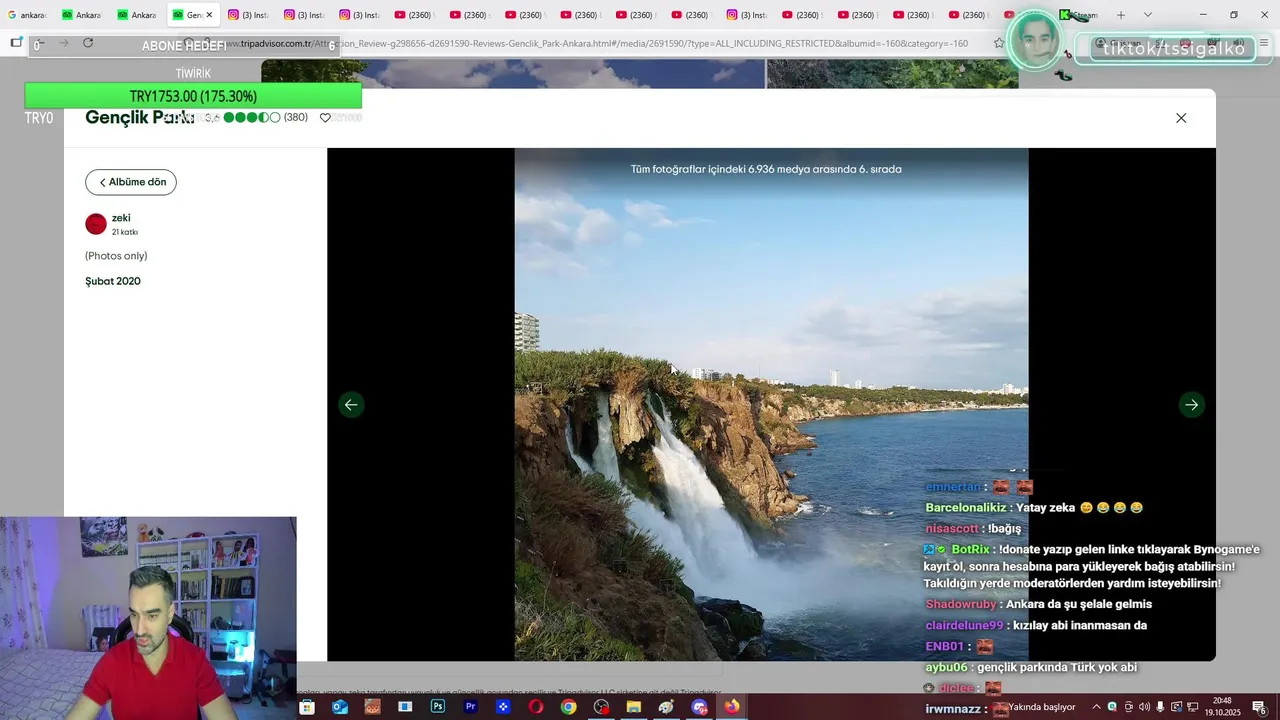Open the profile of user zeki
Screen dimensions: 1280x720
[121, 218]
